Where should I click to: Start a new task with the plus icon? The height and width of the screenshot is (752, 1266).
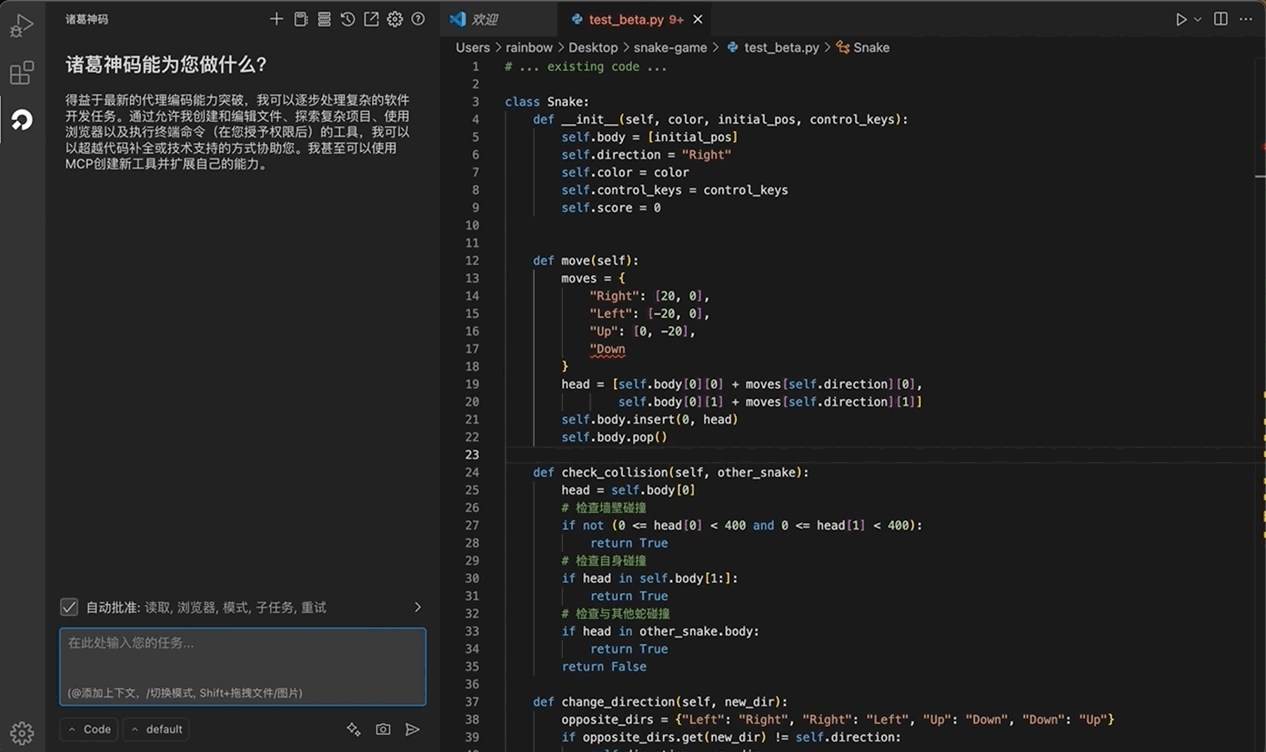(x=277, y=19)
